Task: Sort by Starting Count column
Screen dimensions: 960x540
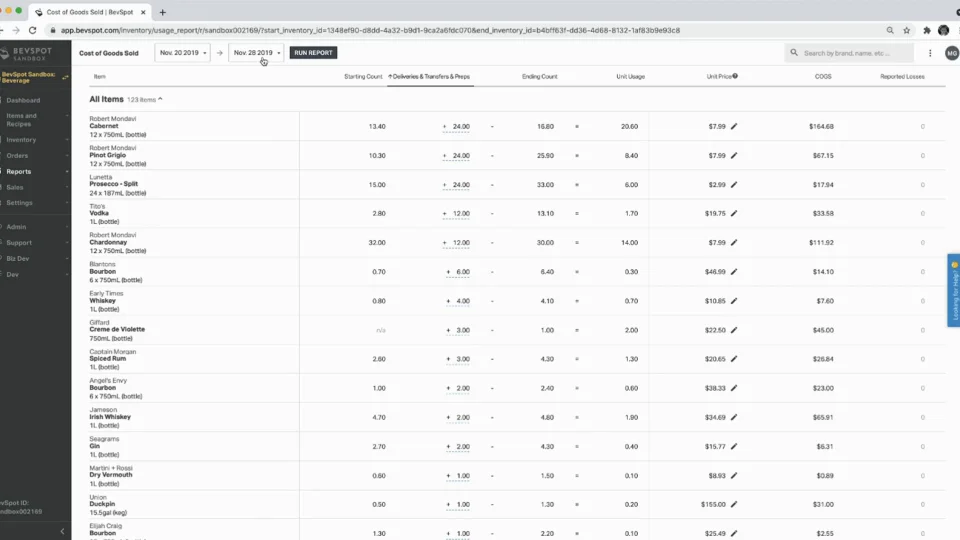Action: (363, 77)
